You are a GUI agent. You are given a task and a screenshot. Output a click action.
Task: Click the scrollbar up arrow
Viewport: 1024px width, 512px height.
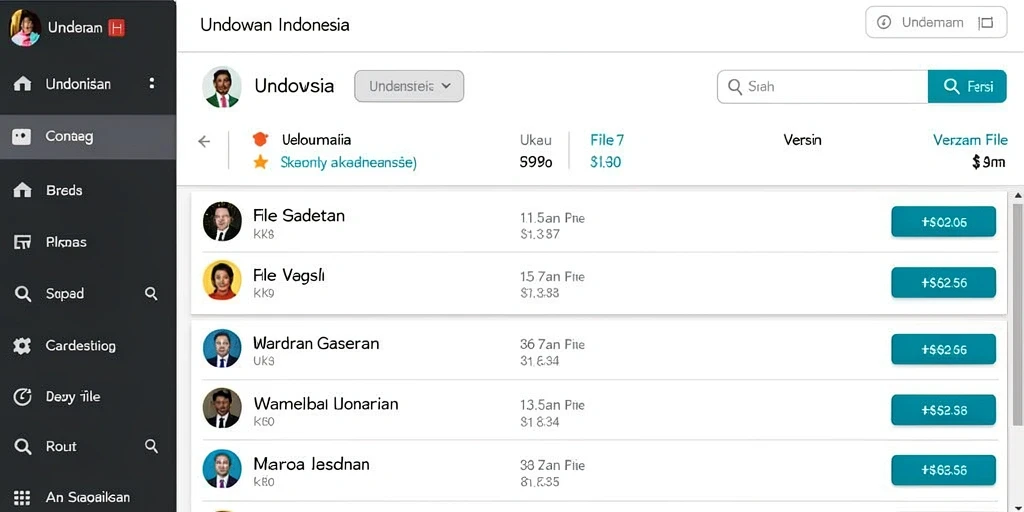pyautogui.click(x=1017, y=195)
